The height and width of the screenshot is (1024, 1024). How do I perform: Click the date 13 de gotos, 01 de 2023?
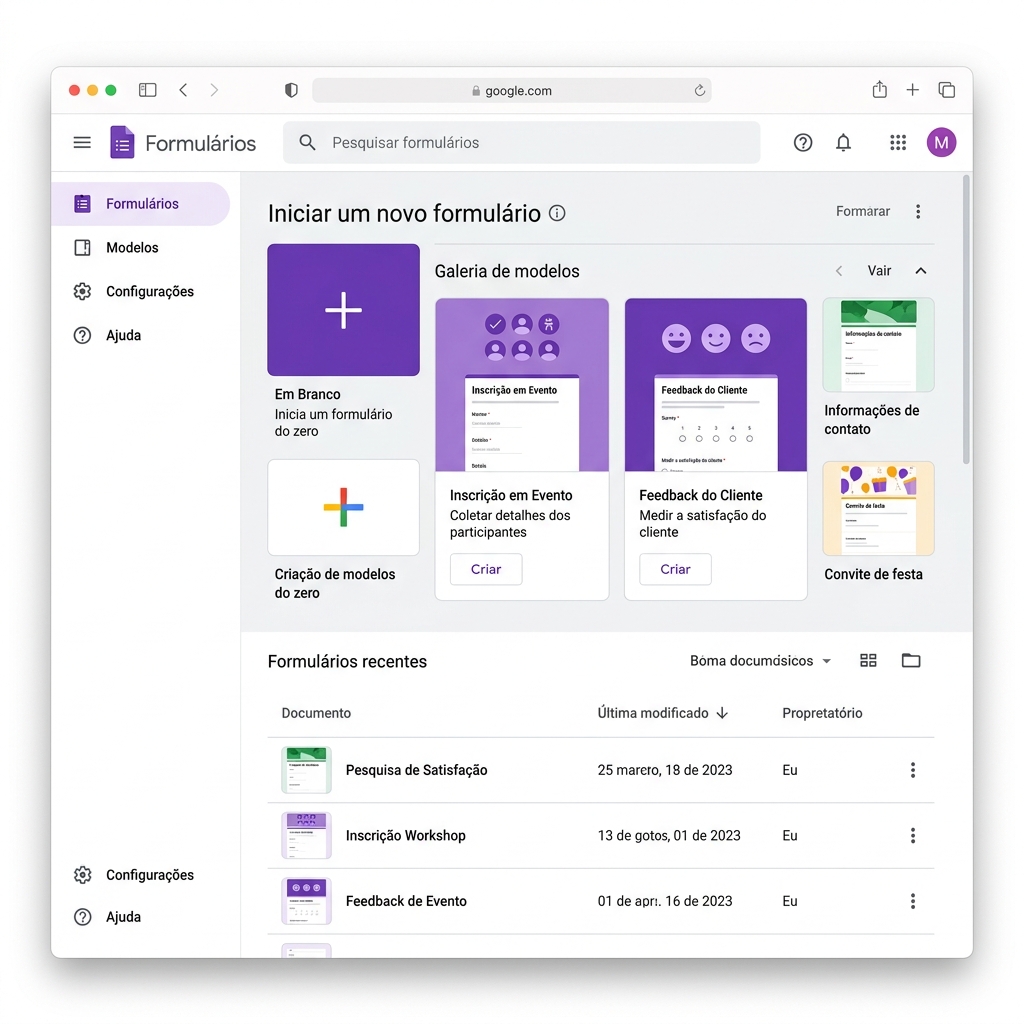(x=669, y=835)
